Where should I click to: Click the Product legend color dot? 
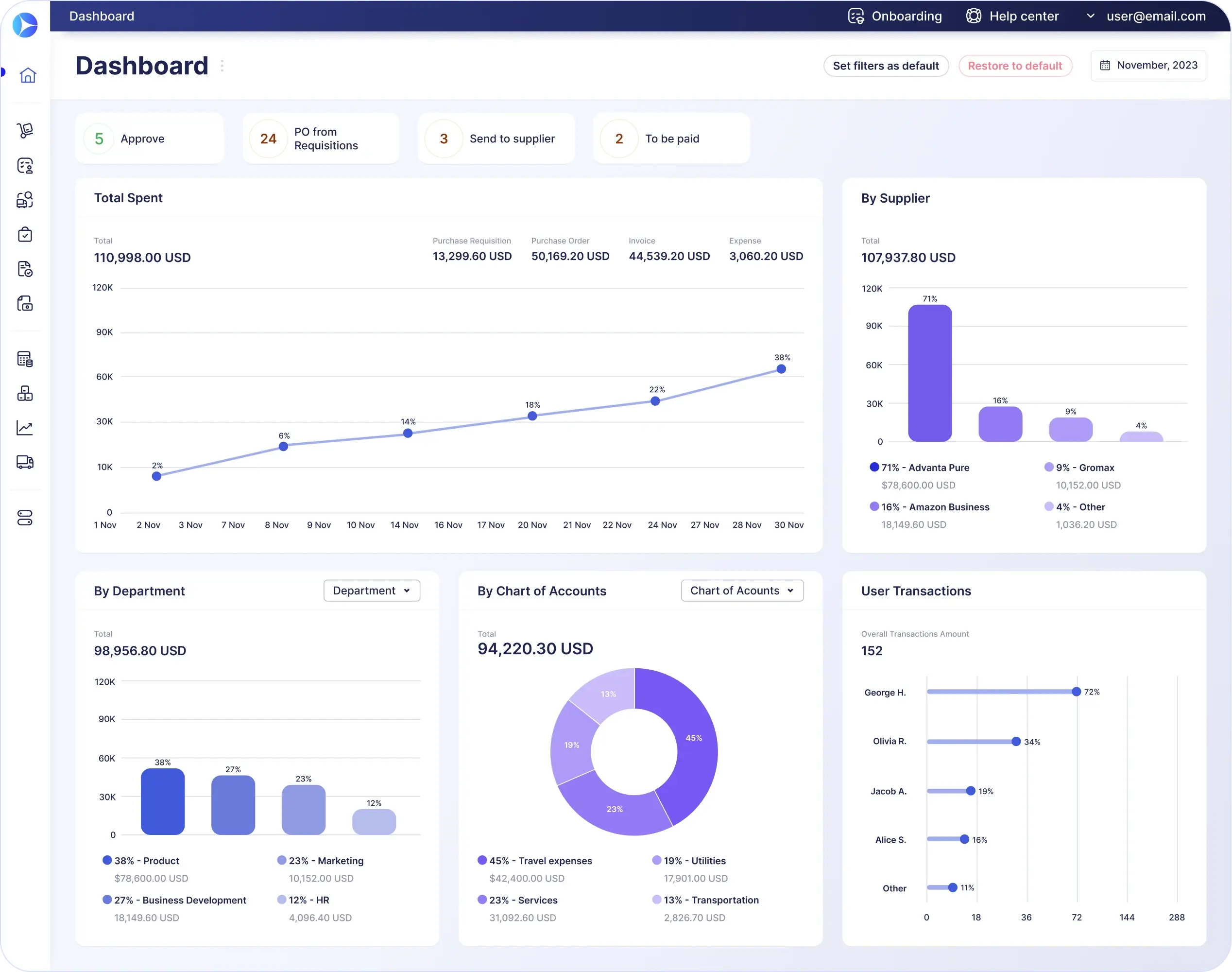(107, 860)
